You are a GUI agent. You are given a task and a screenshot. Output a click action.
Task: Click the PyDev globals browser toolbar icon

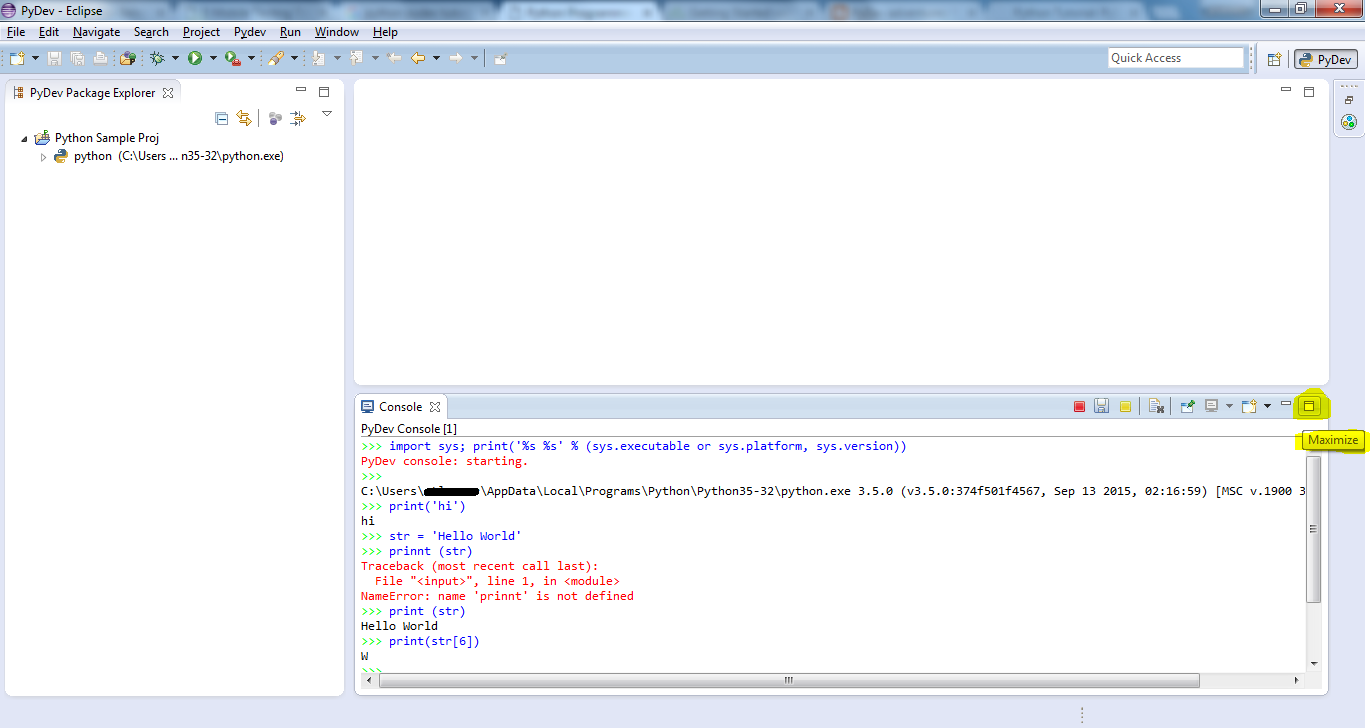coord(127,58)
